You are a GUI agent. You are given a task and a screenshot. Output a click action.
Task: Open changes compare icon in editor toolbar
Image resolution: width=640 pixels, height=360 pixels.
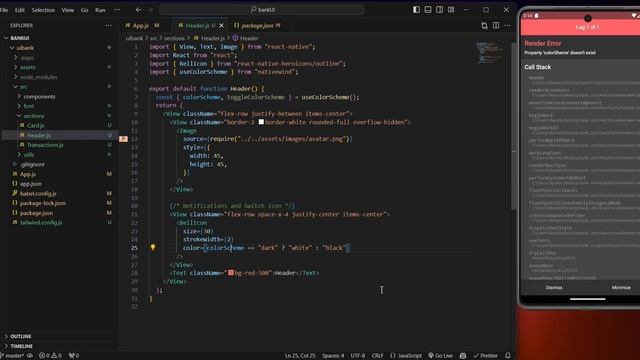pos(484,25)
